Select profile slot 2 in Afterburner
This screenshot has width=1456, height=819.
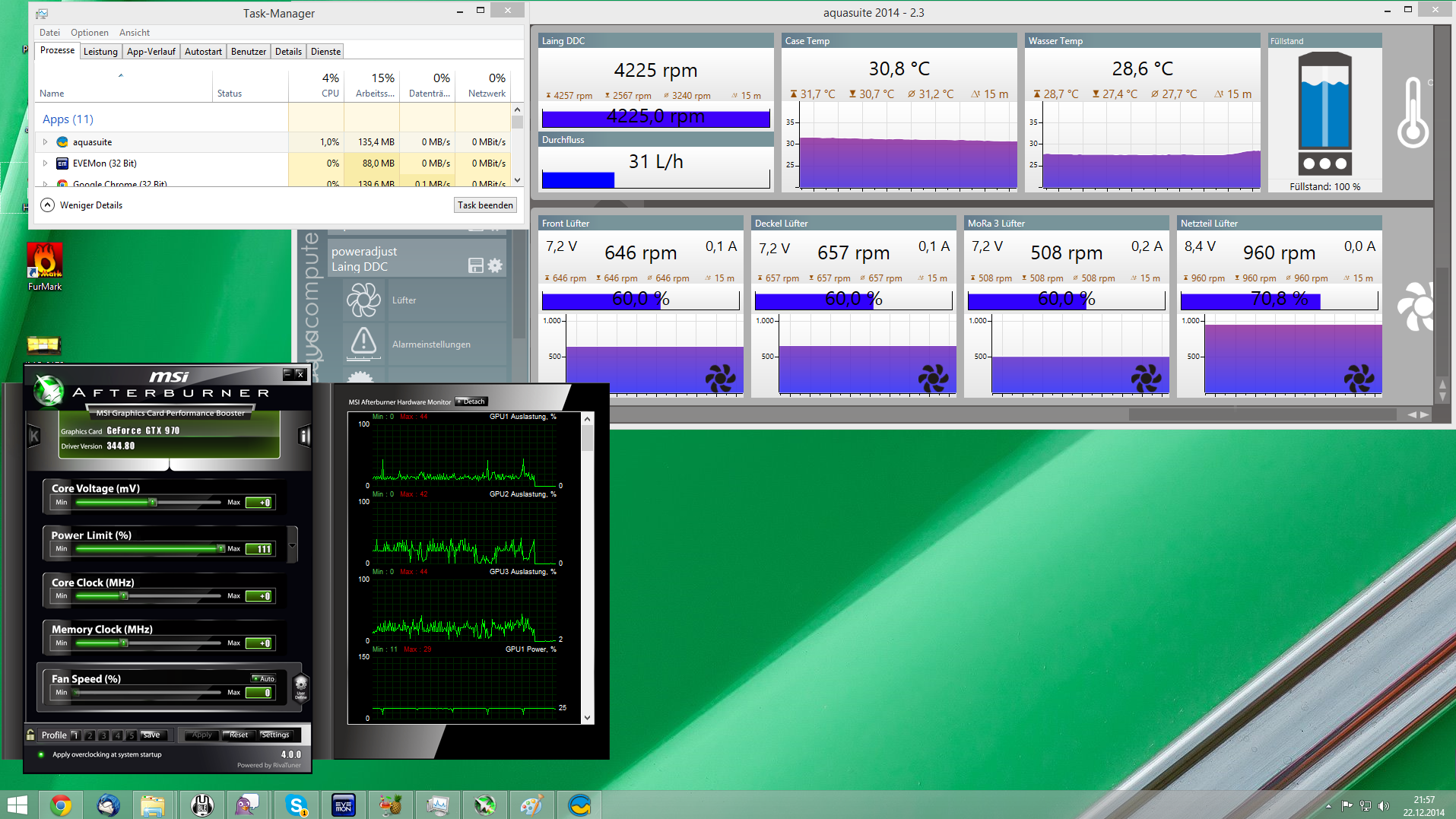pyautogui.click(x=90, y=735)
